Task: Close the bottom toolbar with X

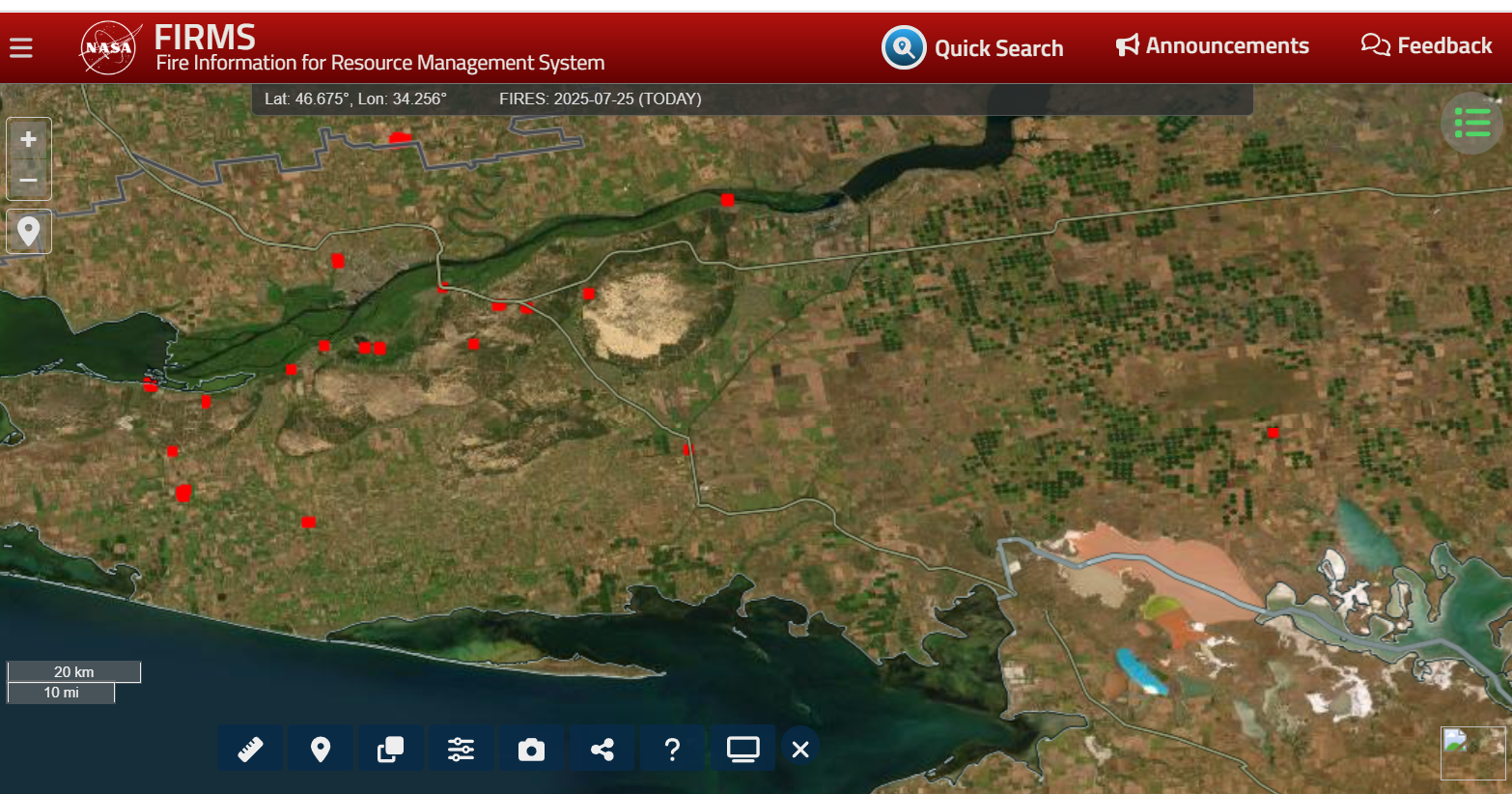Action: pos(800,750)
